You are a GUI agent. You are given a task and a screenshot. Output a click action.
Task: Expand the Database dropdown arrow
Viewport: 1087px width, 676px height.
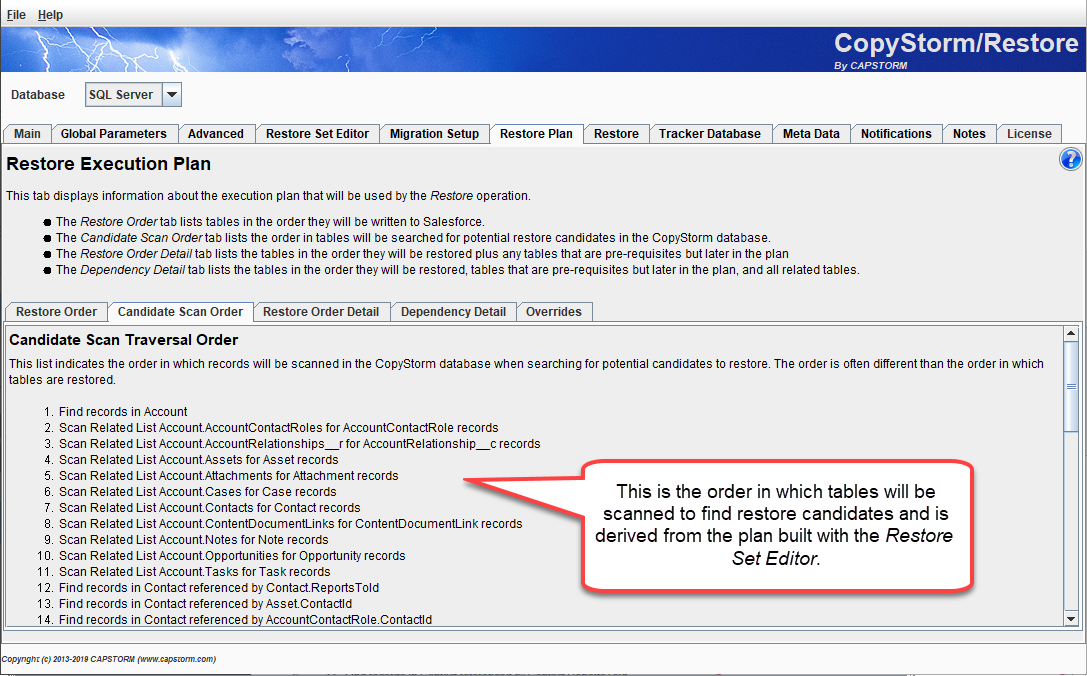(171, 94)
